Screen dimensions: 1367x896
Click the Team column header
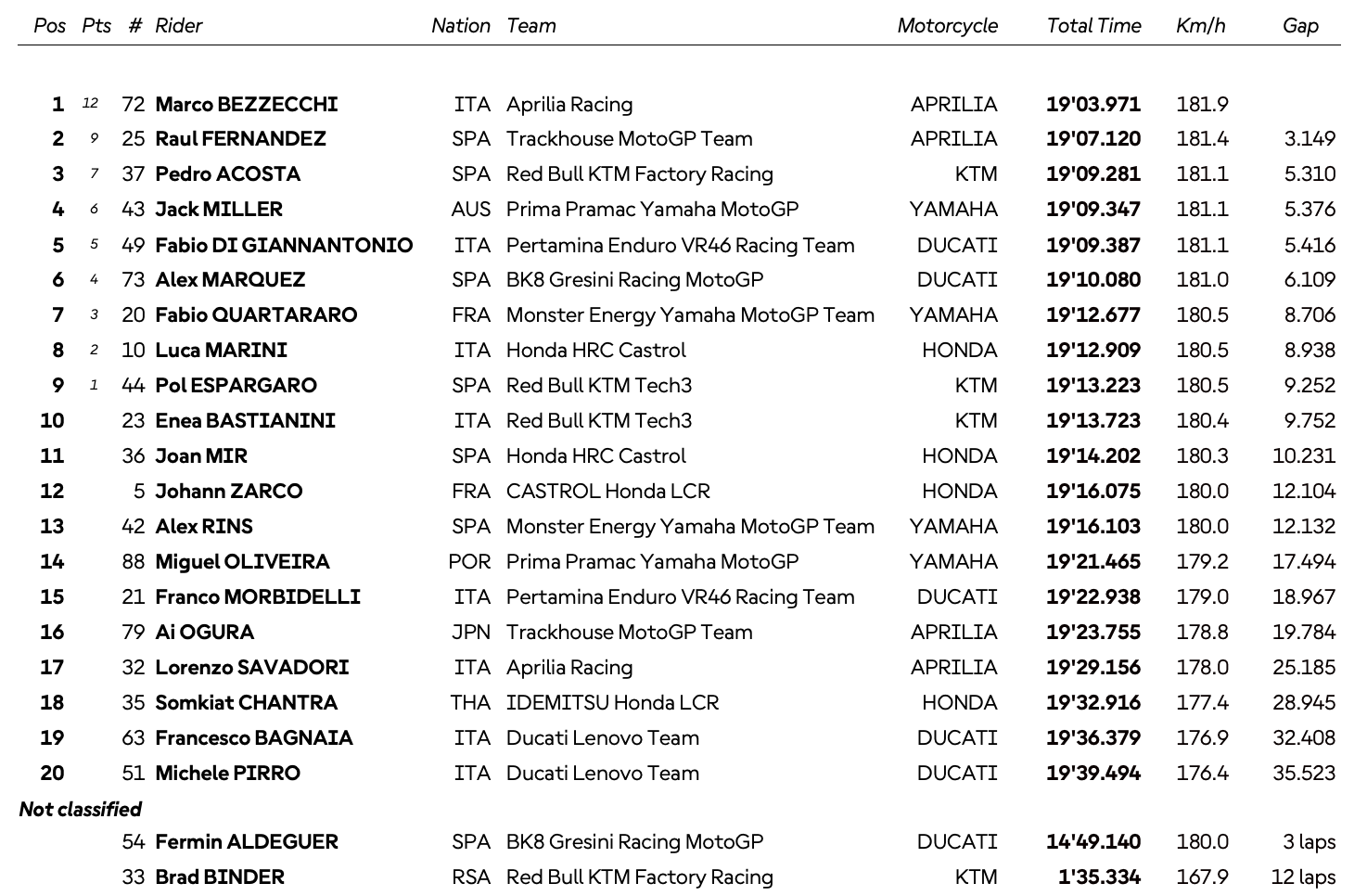pyautogui.click(x=530, y=26)
